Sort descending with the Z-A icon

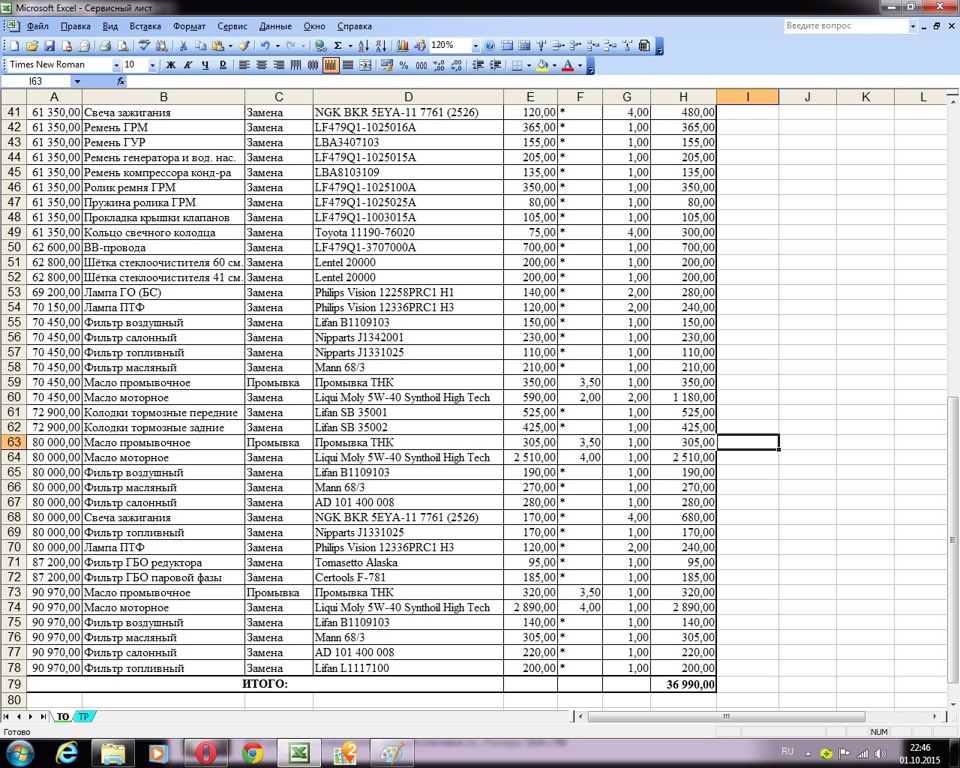coord(380,46)
